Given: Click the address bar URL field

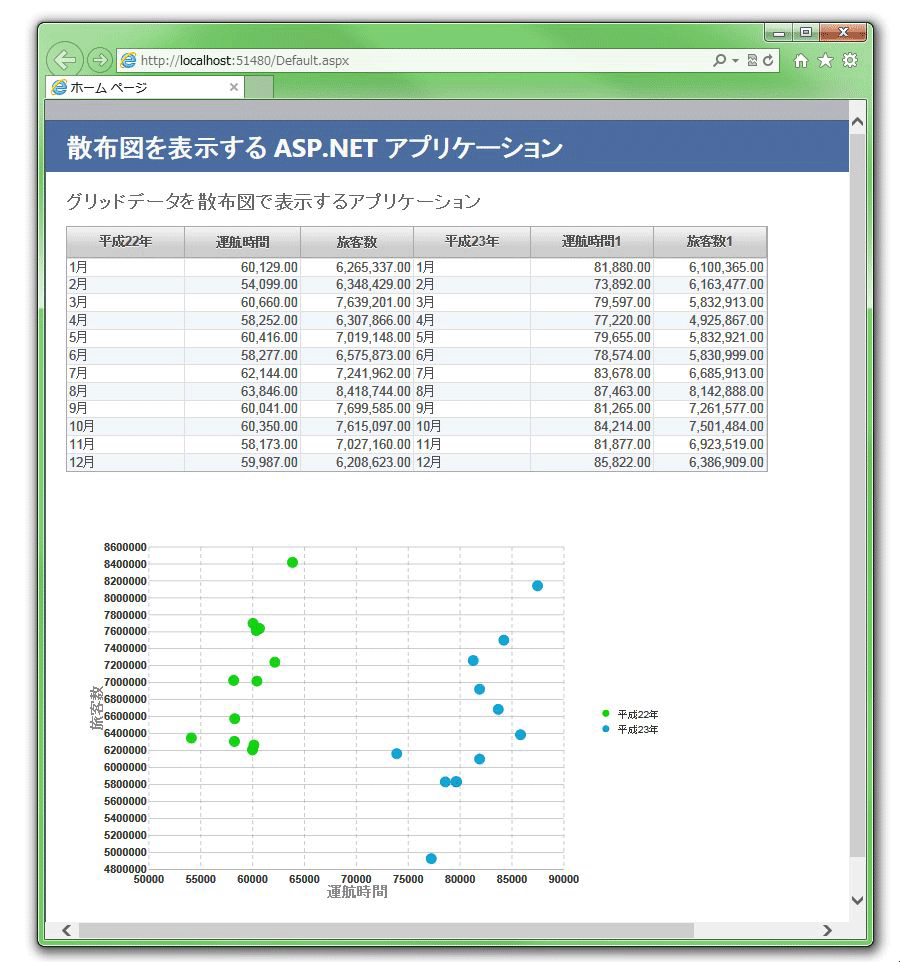Looking at the screenshot, I should click(x=400, y=60).
